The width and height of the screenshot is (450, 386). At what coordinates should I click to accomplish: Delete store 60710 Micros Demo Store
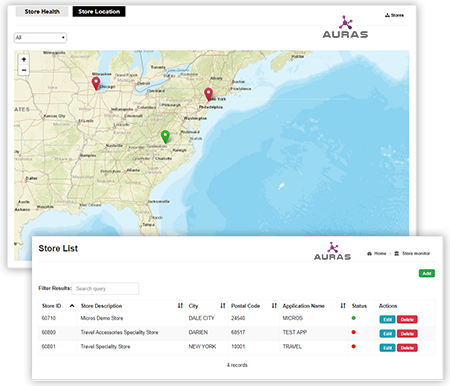407,319
